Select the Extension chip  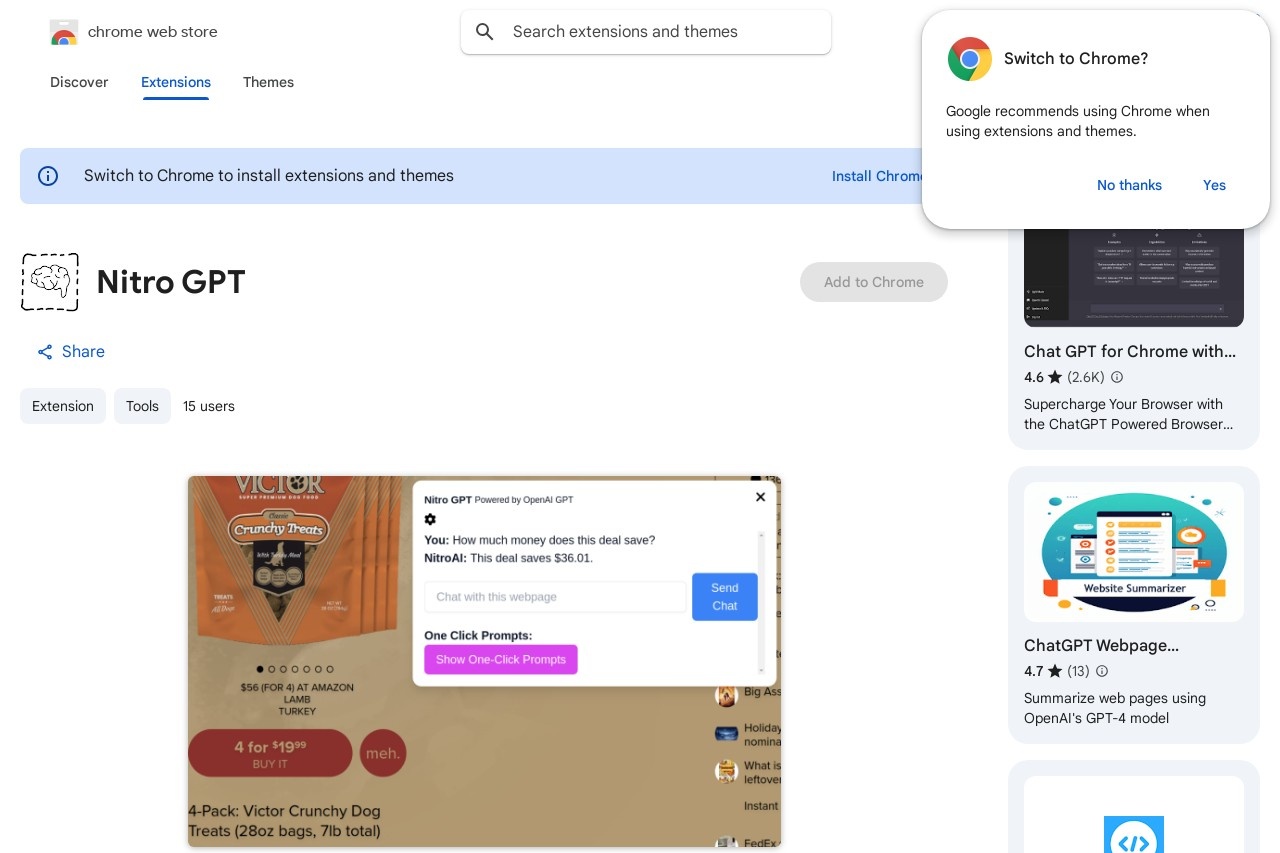point(63,406)
